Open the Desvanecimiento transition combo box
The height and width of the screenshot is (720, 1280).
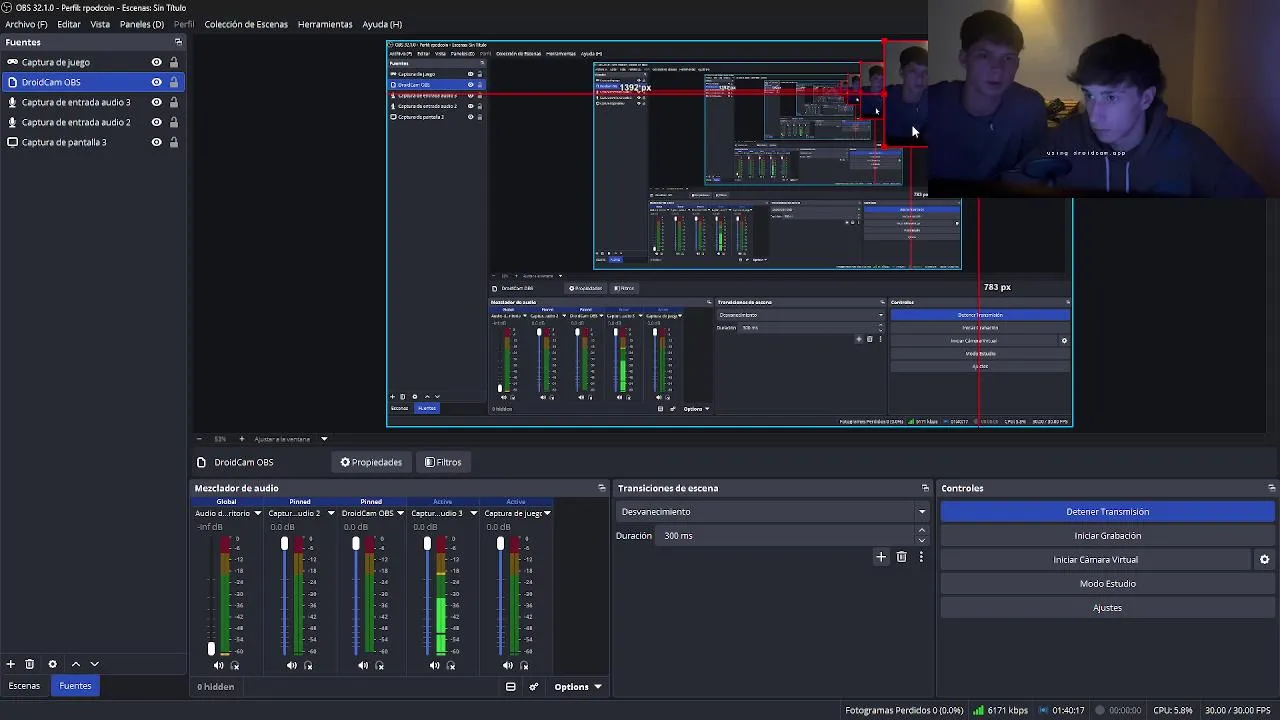[772, 512]
